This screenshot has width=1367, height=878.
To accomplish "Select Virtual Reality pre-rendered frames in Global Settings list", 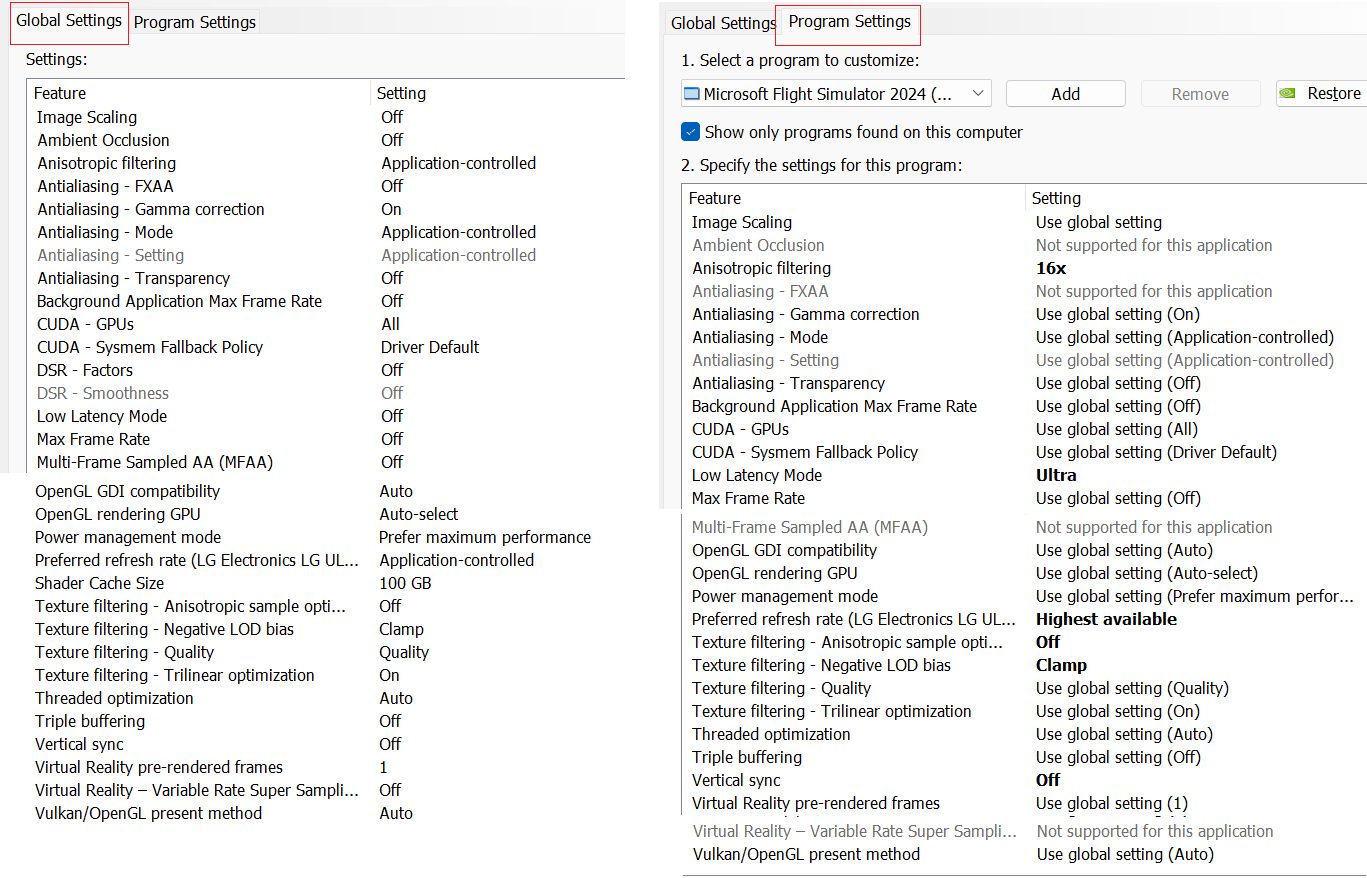I will point(159,767).
